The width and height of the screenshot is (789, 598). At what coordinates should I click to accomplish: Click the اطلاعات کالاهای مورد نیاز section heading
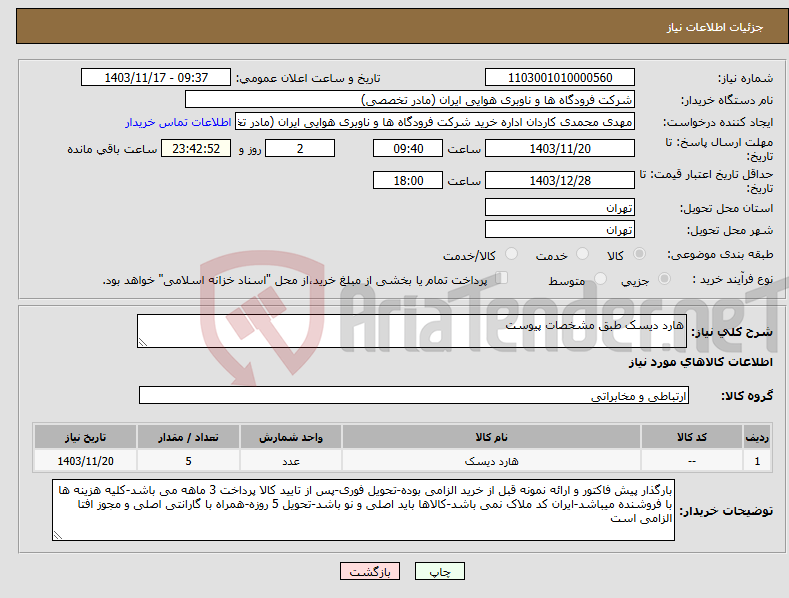700,362
